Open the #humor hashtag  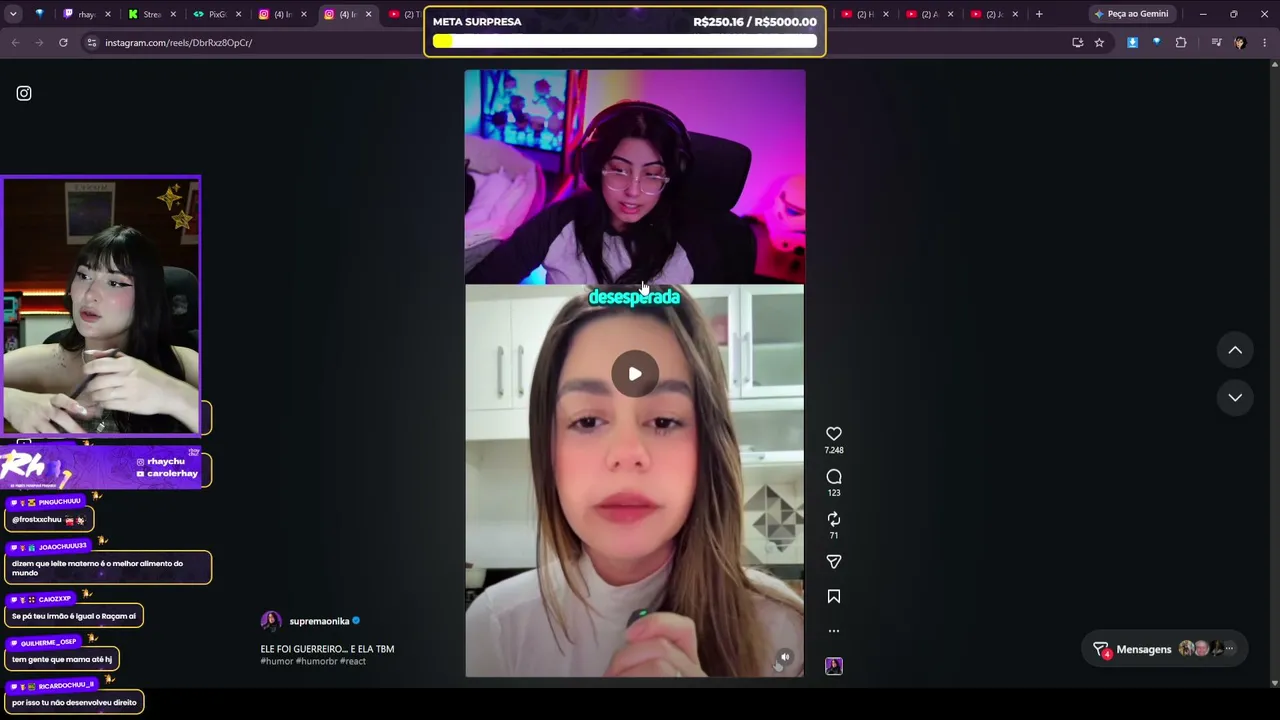tap(277, 661)
